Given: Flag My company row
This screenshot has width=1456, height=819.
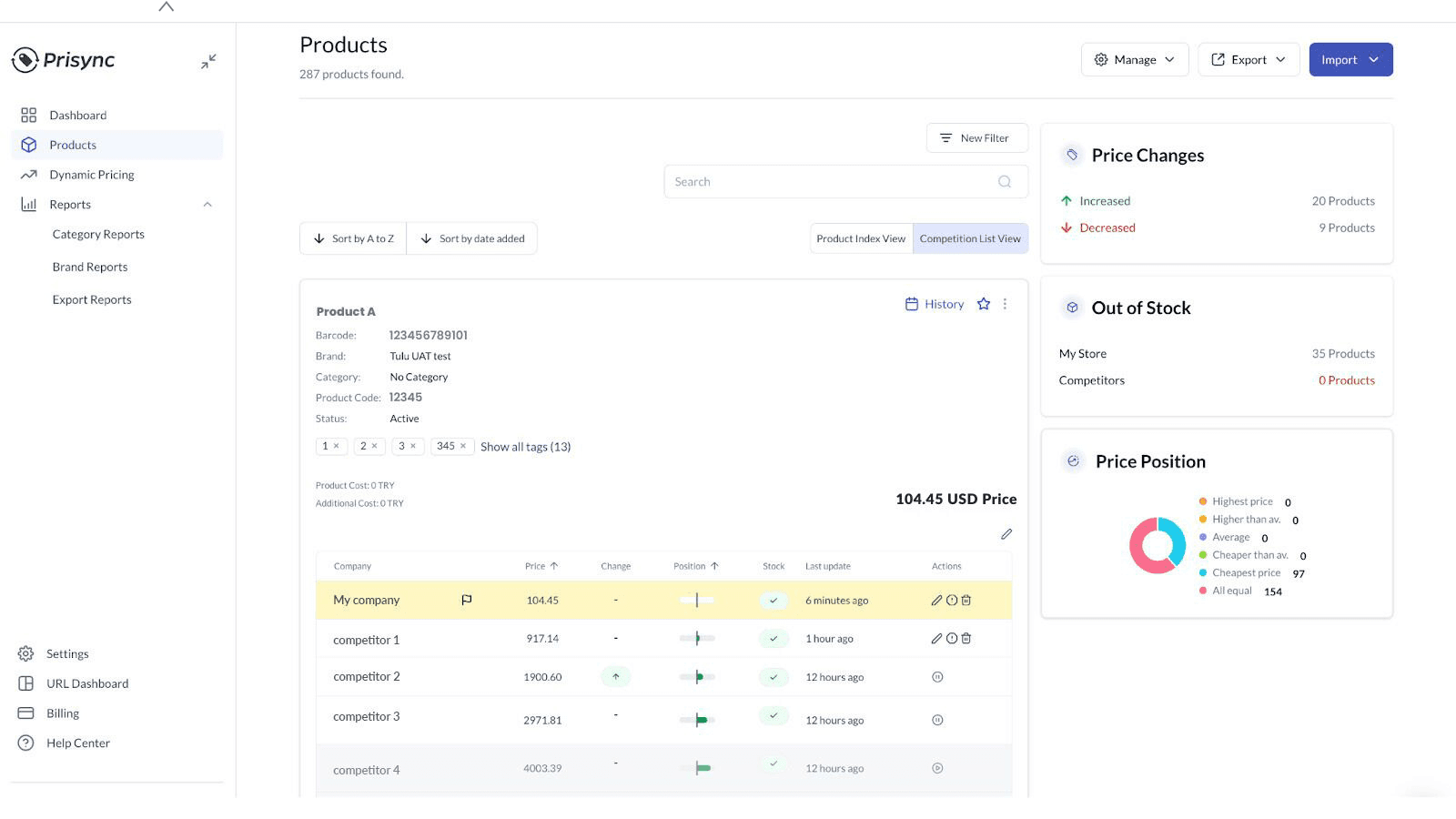Looking at the screenshot, I should (466, 600).
